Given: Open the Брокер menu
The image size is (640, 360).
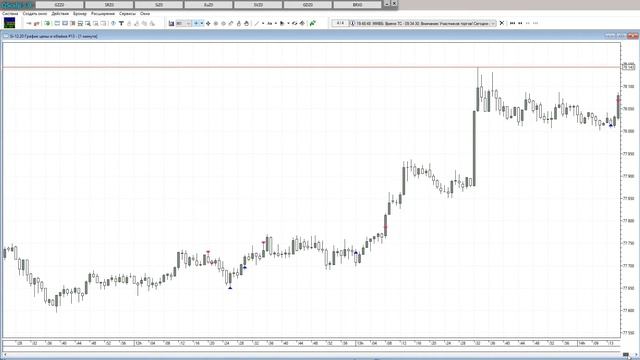Looking at the screenshot, I should coord(80,13).
